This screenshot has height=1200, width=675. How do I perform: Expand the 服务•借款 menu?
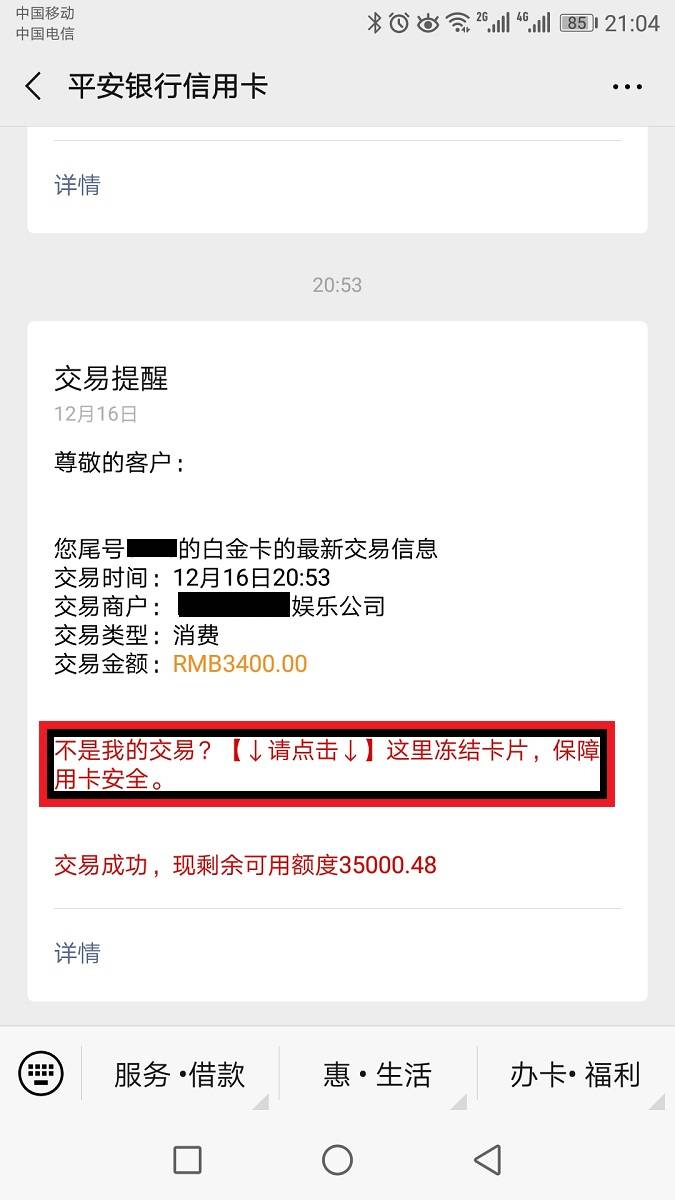point(179,1075)
